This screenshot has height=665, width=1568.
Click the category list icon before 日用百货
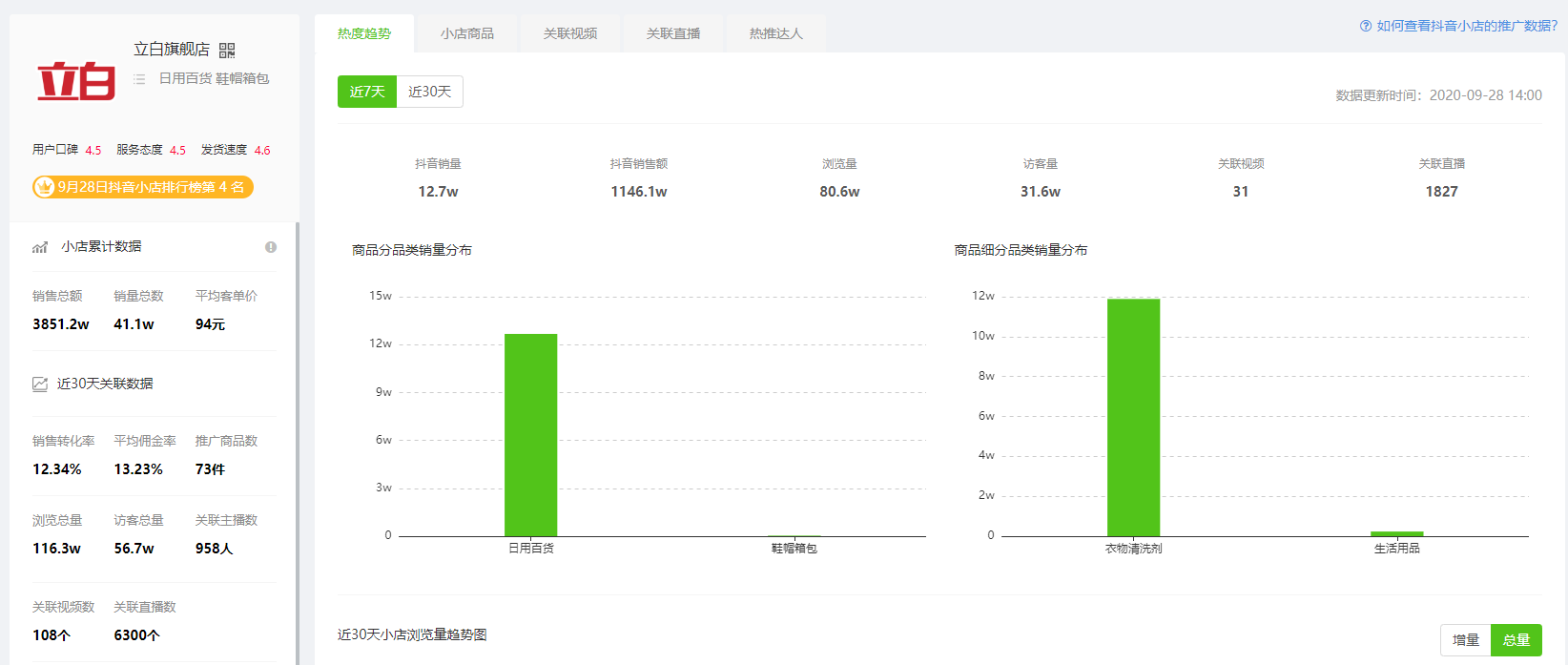tap(139, 79)
